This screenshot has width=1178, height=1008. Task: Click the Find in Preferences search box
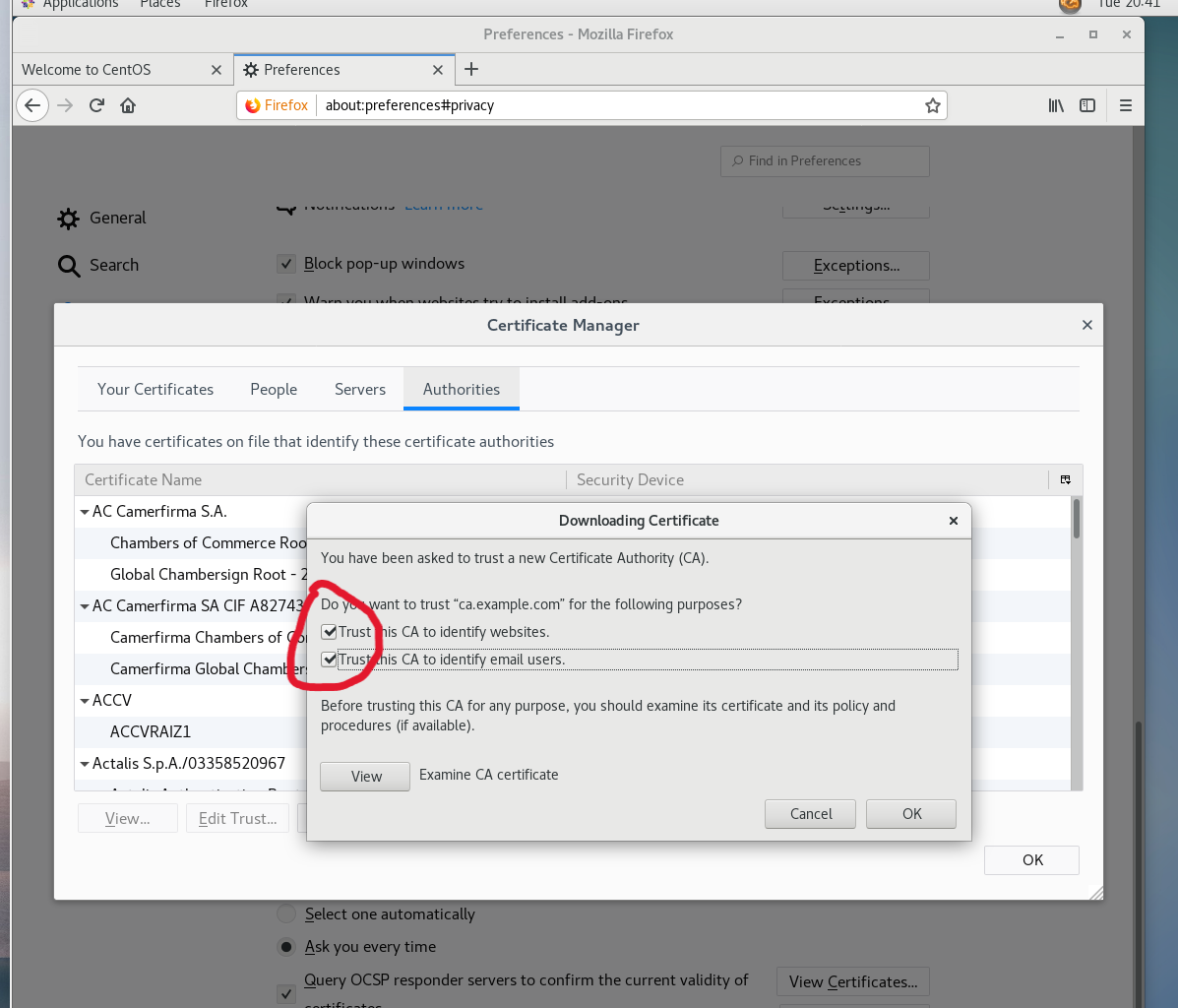pyautogui.click(x=825, y=160)
